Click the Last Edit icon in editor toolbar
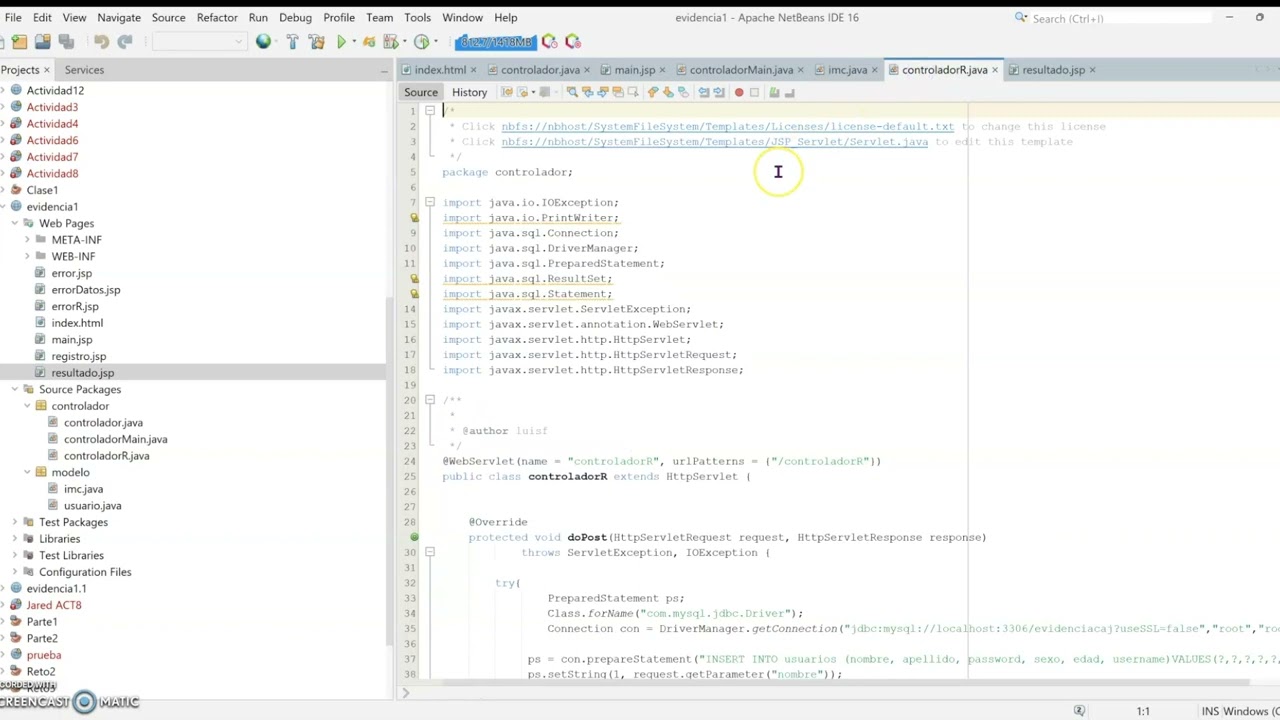Viewport: 1280px width, 720px height. pyautogui.click(x=507, y=92)
